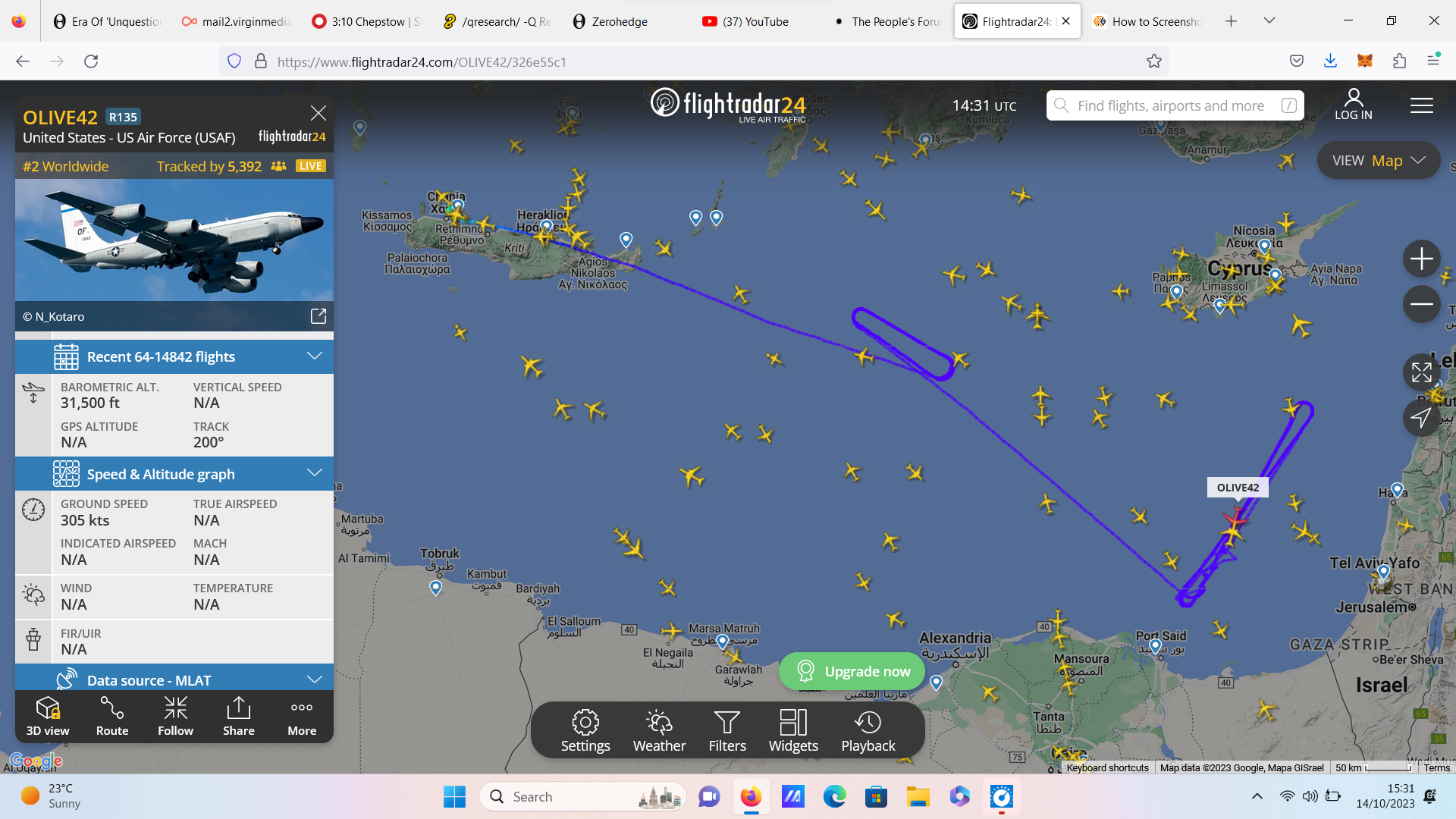Select Port Said airport pin

point(1155,645)
